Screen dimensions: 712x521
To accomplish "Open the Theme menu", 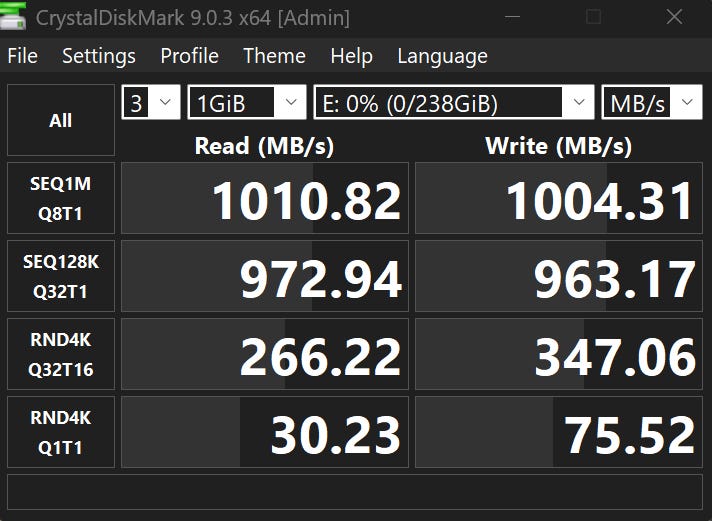I will [x=274, y=56].
